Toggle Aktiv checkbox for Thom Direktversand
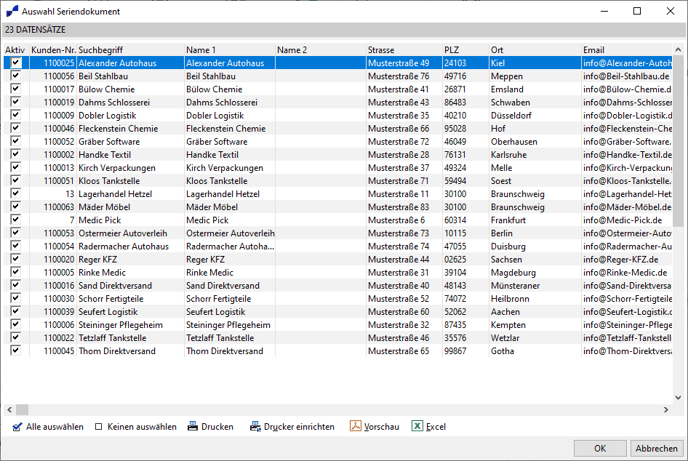 15,350
